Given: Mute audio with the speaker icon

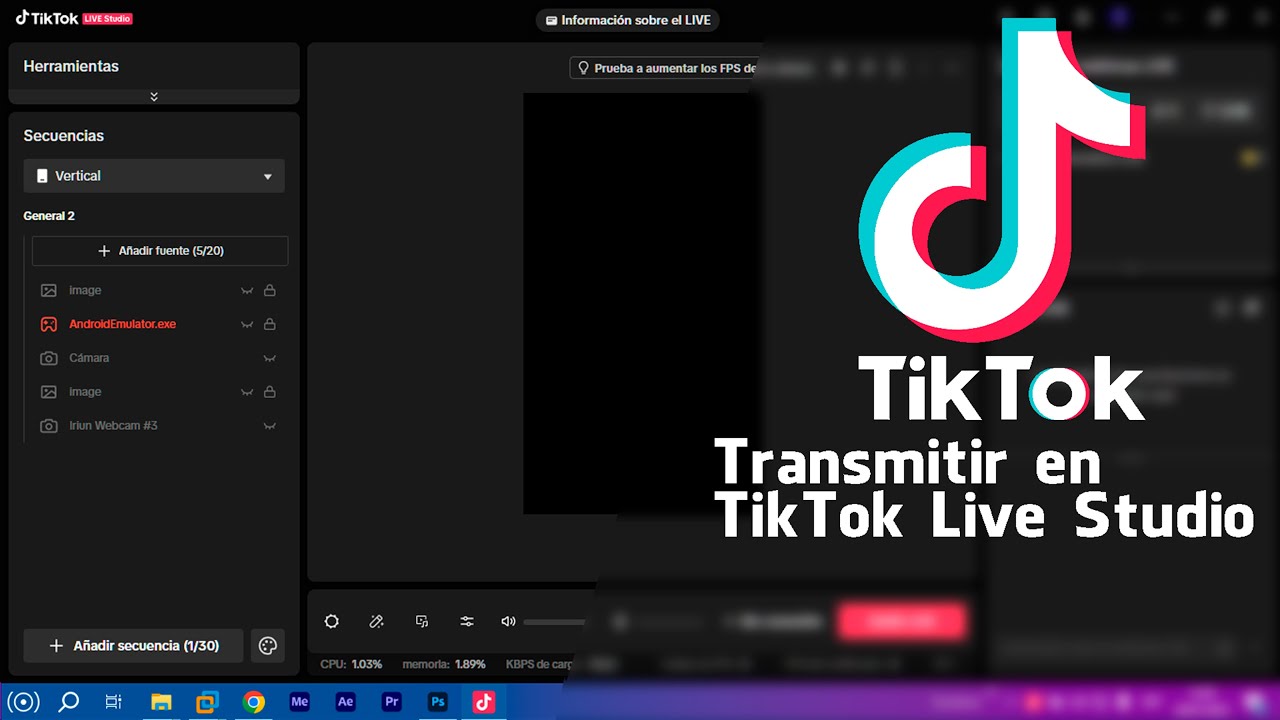Looking at the screenshot, I should tap(508, 621).
